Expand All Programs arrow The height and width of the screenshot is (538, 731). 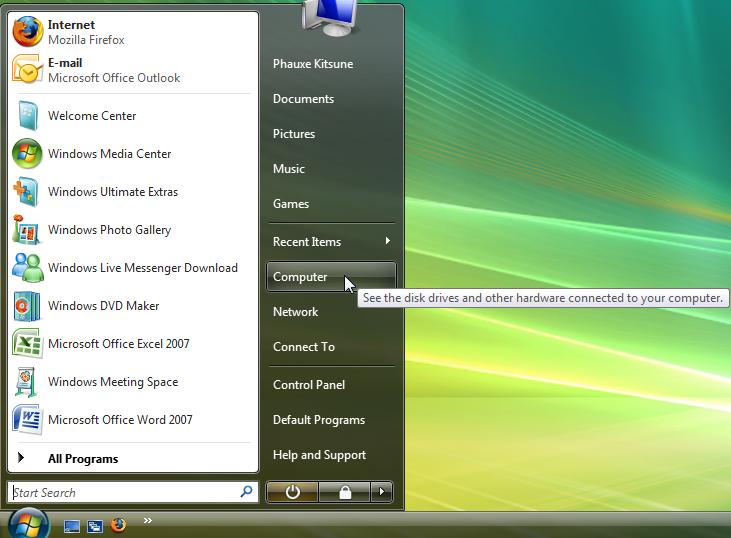[21, 458]
